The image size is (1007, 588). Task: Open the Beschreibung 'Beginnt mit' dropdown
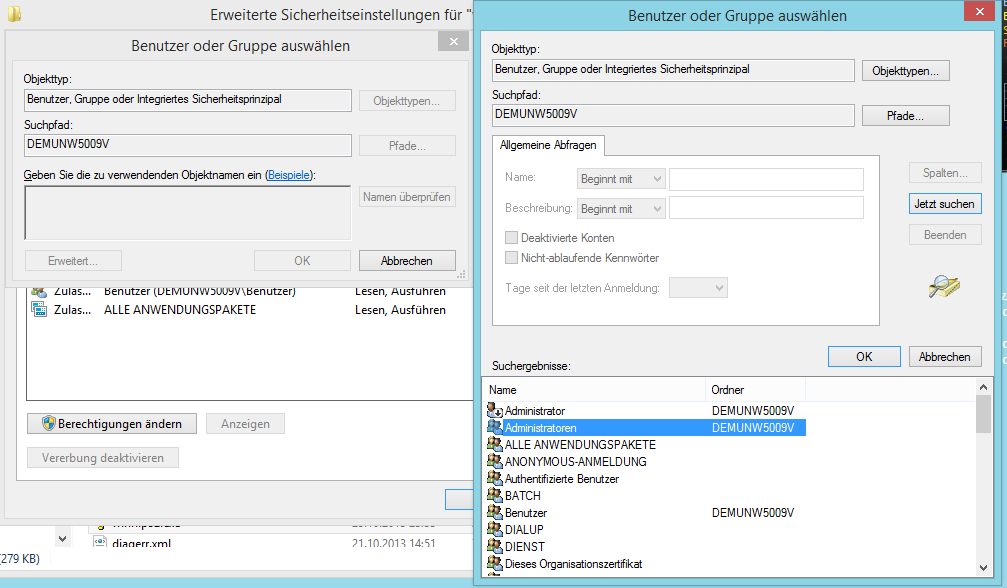(x=621, y=209)
